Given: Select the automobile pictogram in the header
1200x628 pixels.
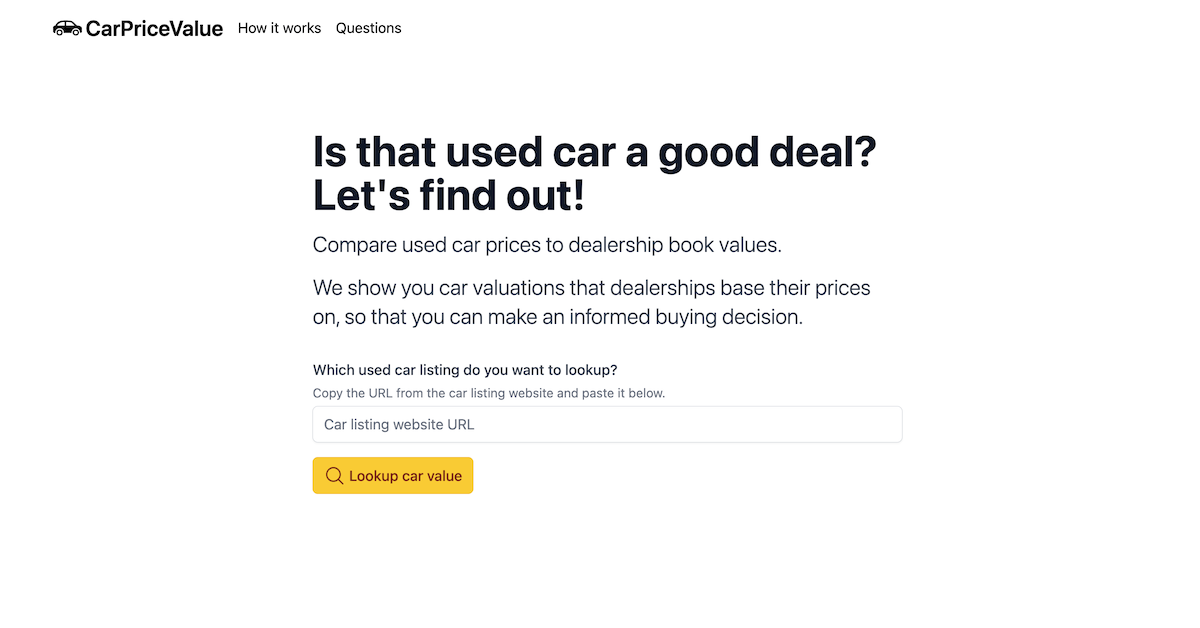Looking at the screenshot, I should tap(67, 28).
